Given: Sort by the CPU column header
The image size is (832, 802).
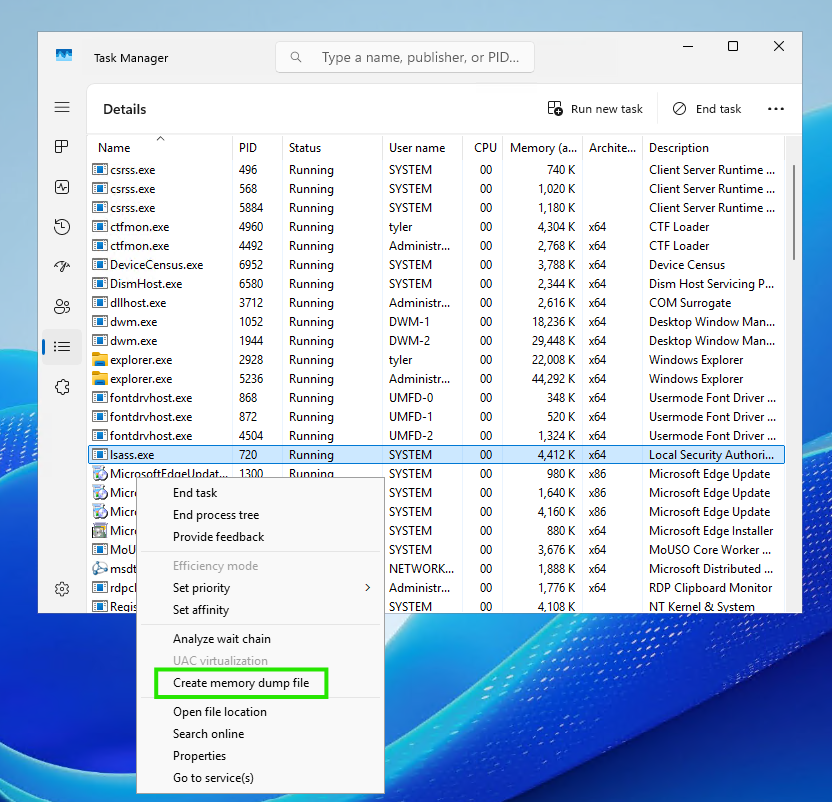Looking at the screenshot, I should (482, 148).
